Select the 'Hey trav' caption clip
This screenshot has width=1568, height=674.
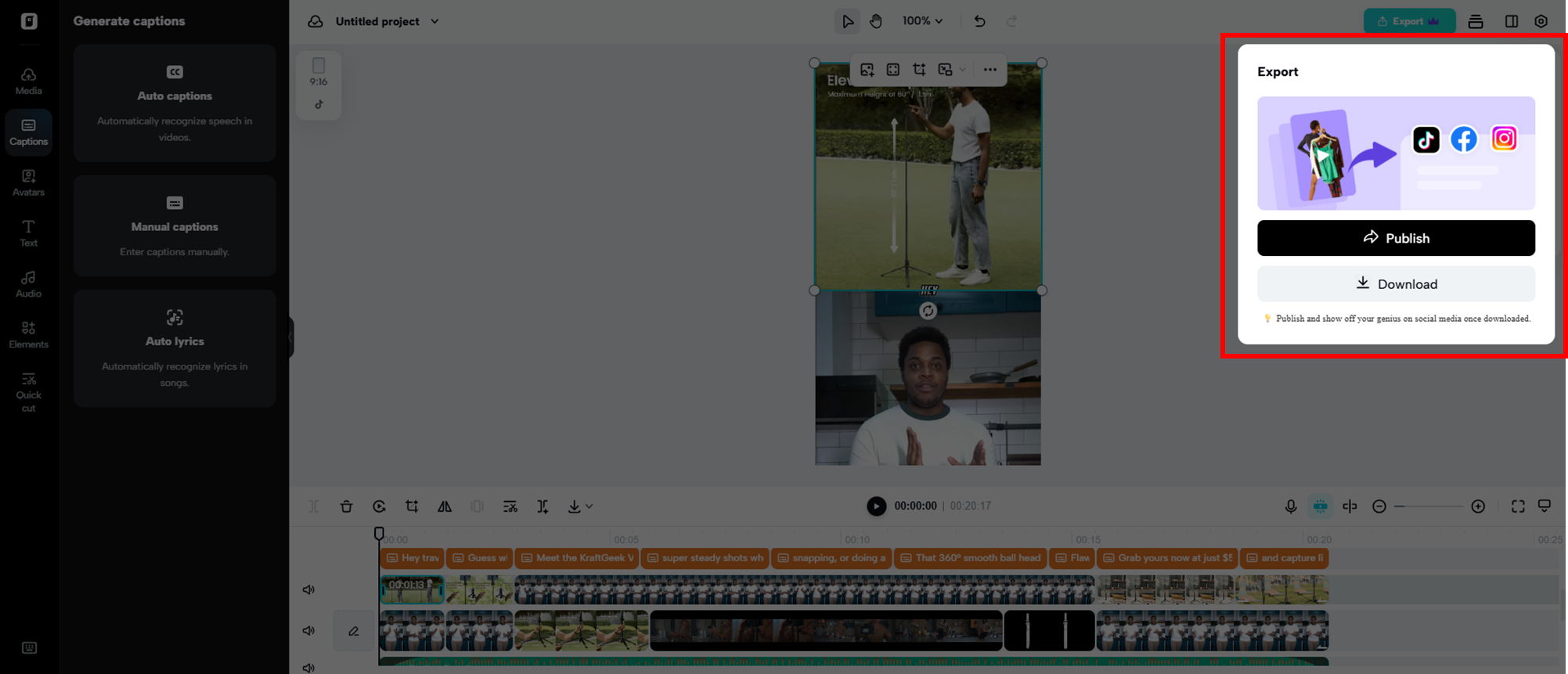(413, 558)
